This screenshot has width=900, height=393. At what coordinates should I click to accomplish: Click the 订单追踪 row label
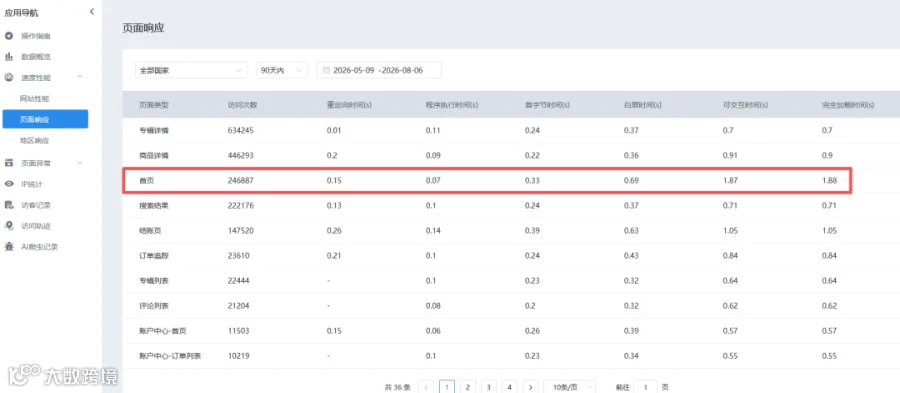point(154,256)
